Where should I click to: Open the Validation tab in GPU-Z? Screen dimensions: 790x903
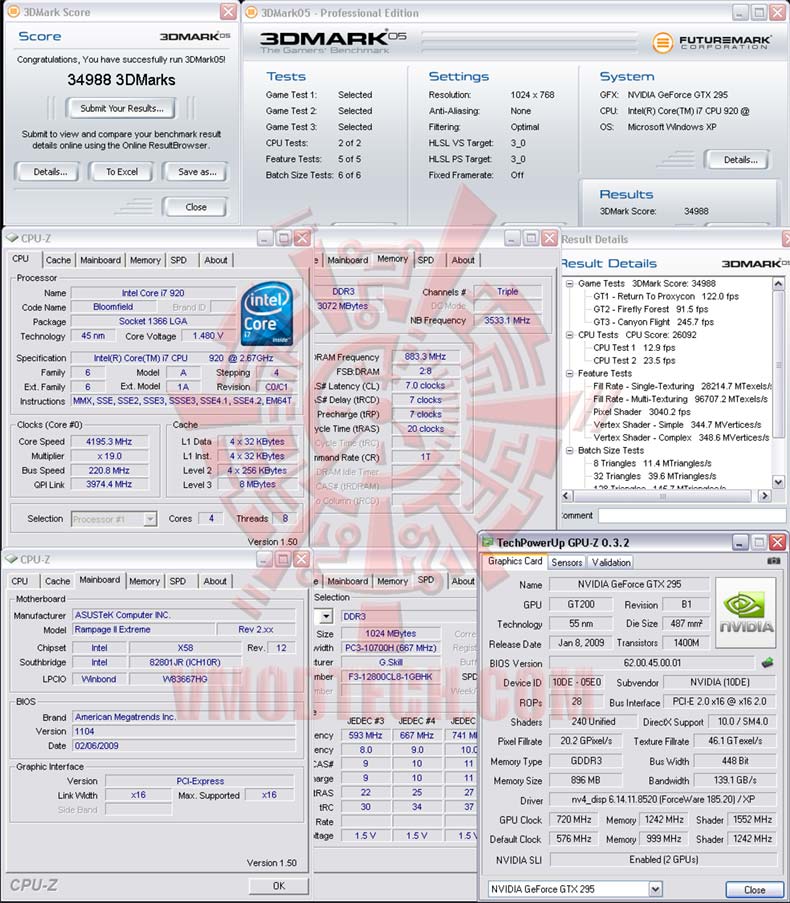point(611,562)
